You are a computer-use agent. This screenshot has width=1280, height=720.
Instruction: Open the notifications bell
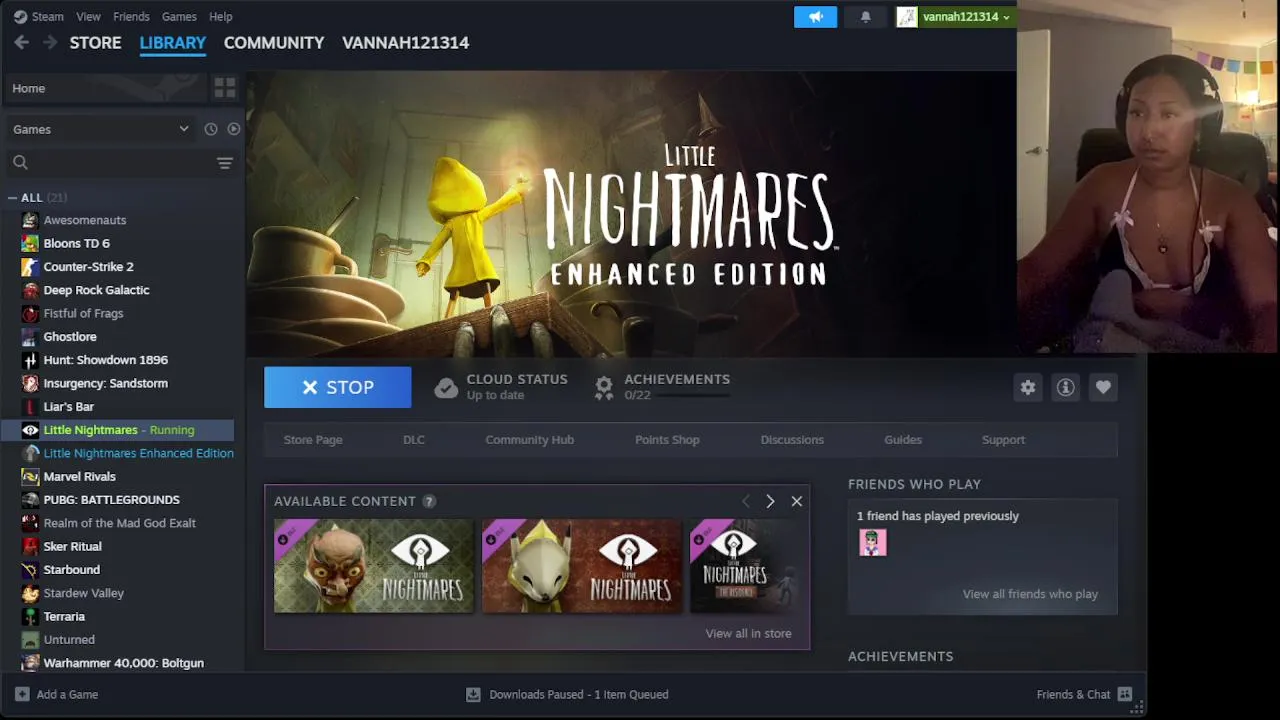coord(866,16)
